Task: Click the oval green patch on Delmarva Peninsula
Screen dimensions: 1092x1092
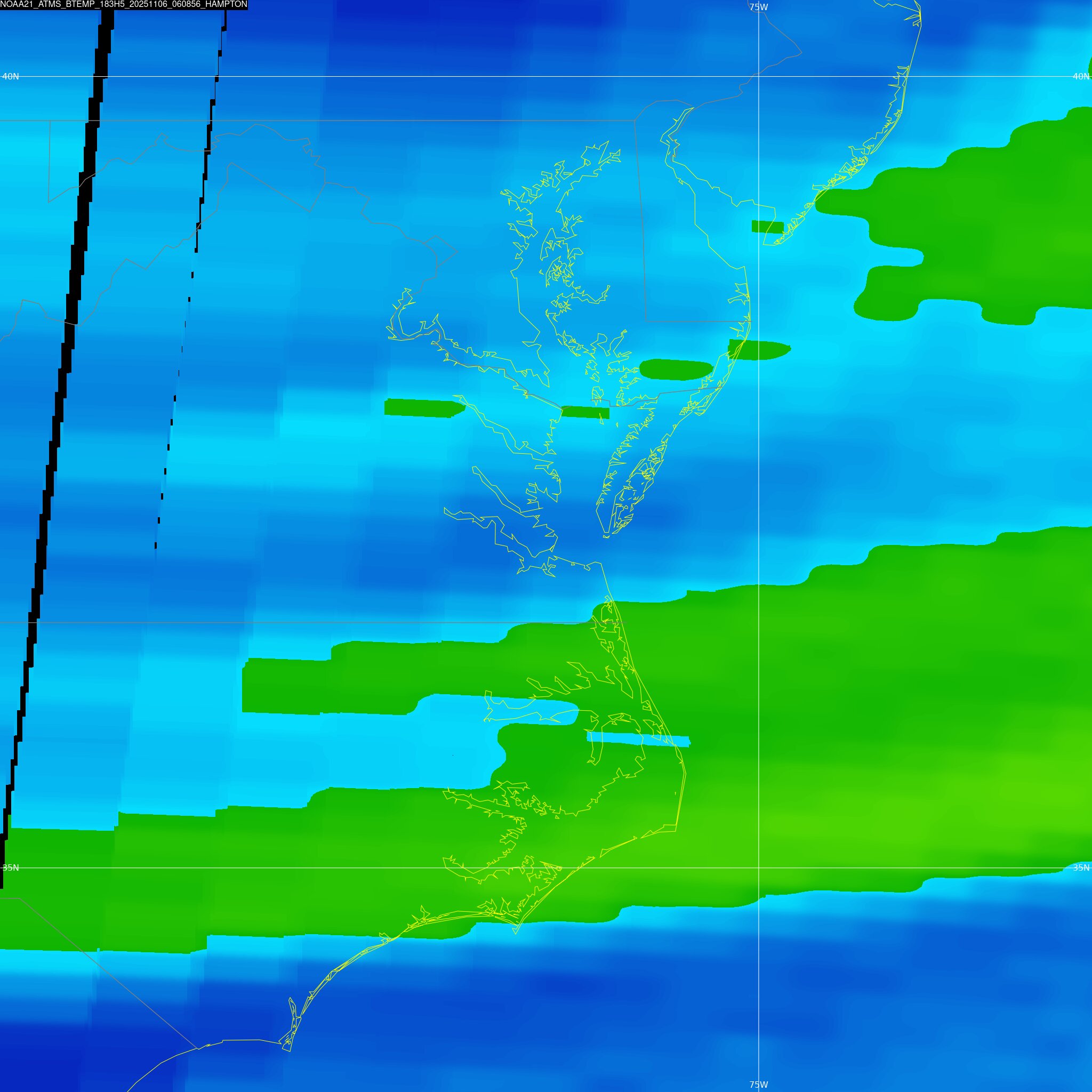Action: (676, 369)
